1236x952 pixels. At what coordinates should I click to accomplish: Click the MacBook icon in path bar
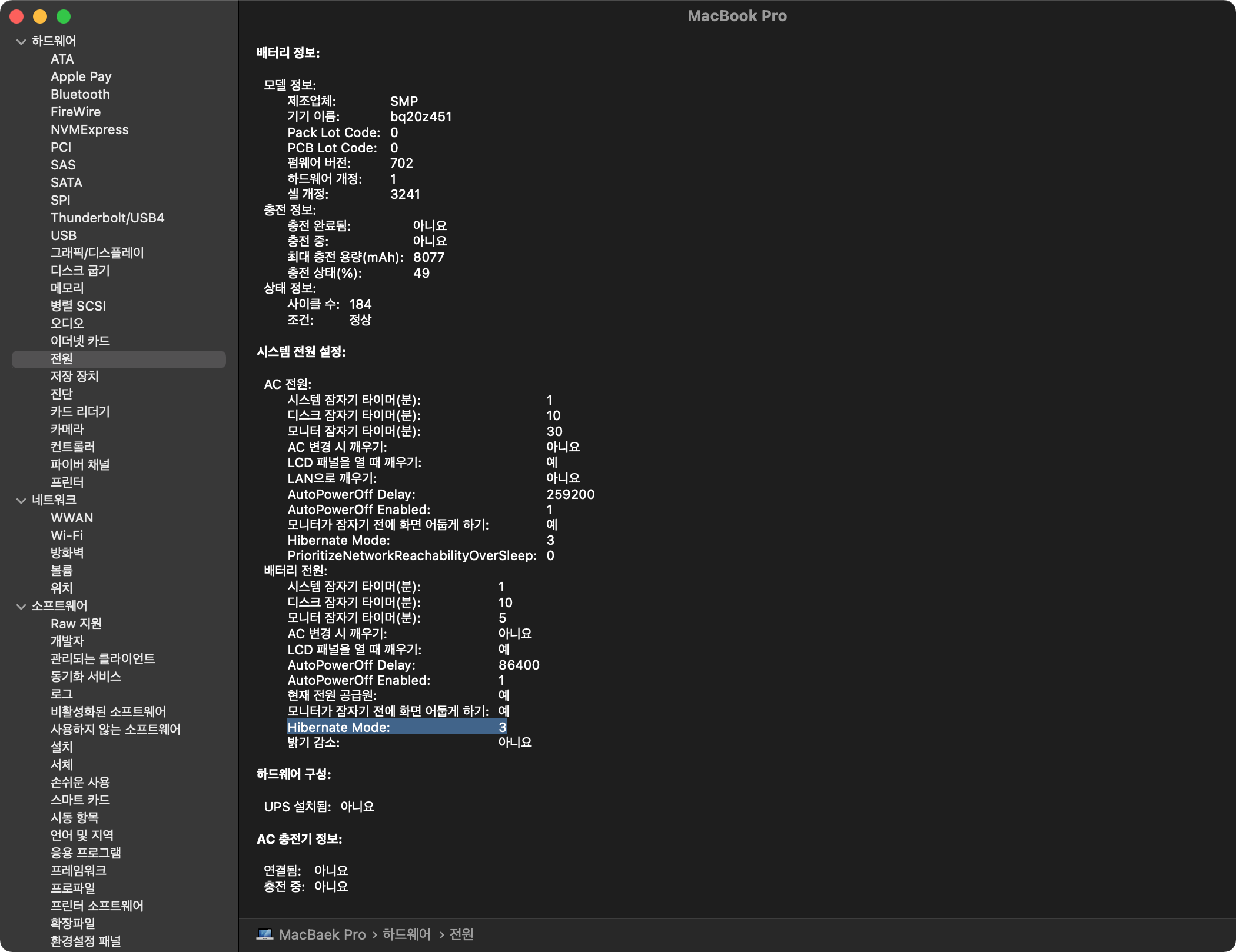coord(265,934)
